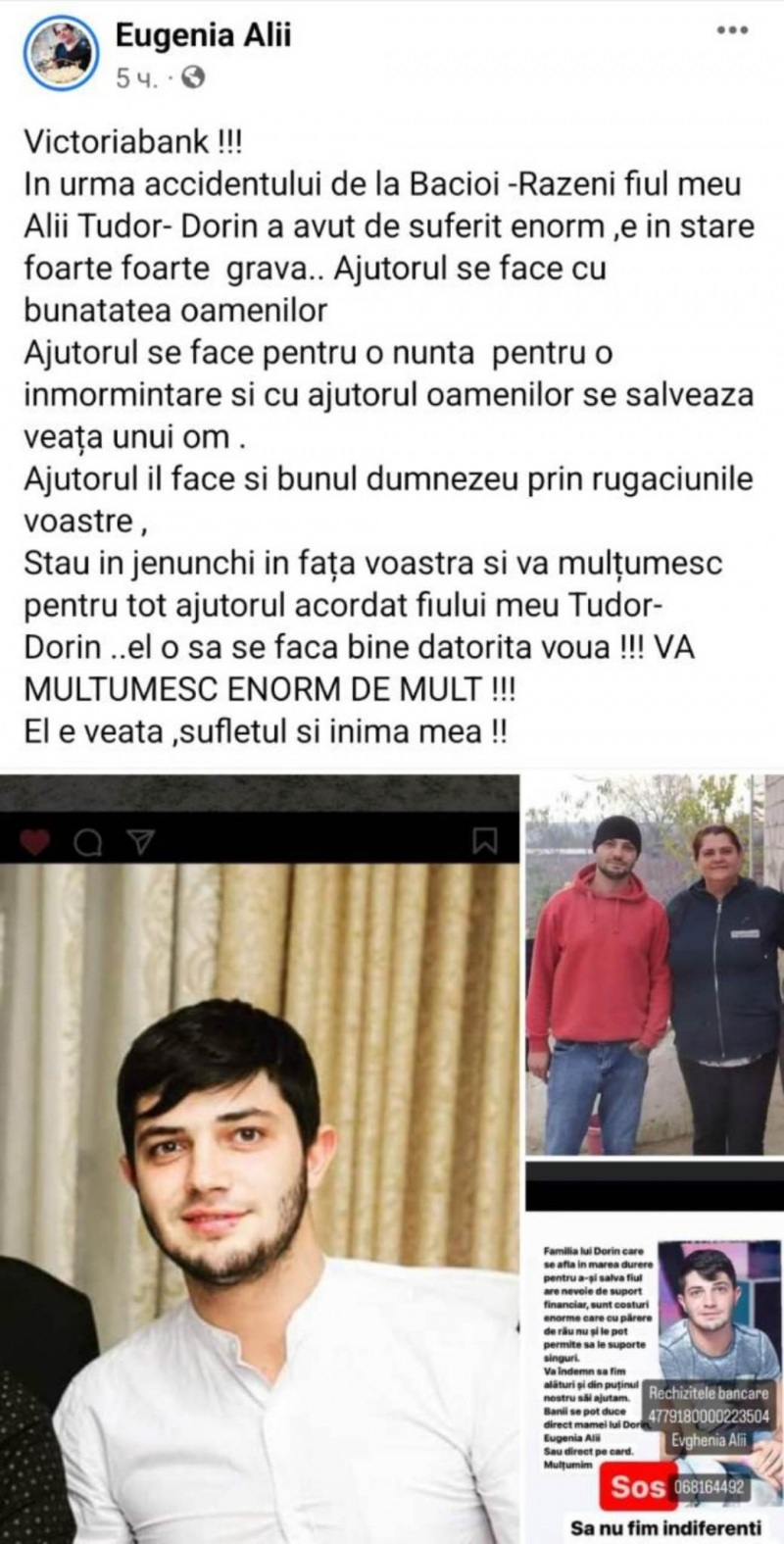
Task: Click the red Sos label on the flyer
Action: 637,1486
